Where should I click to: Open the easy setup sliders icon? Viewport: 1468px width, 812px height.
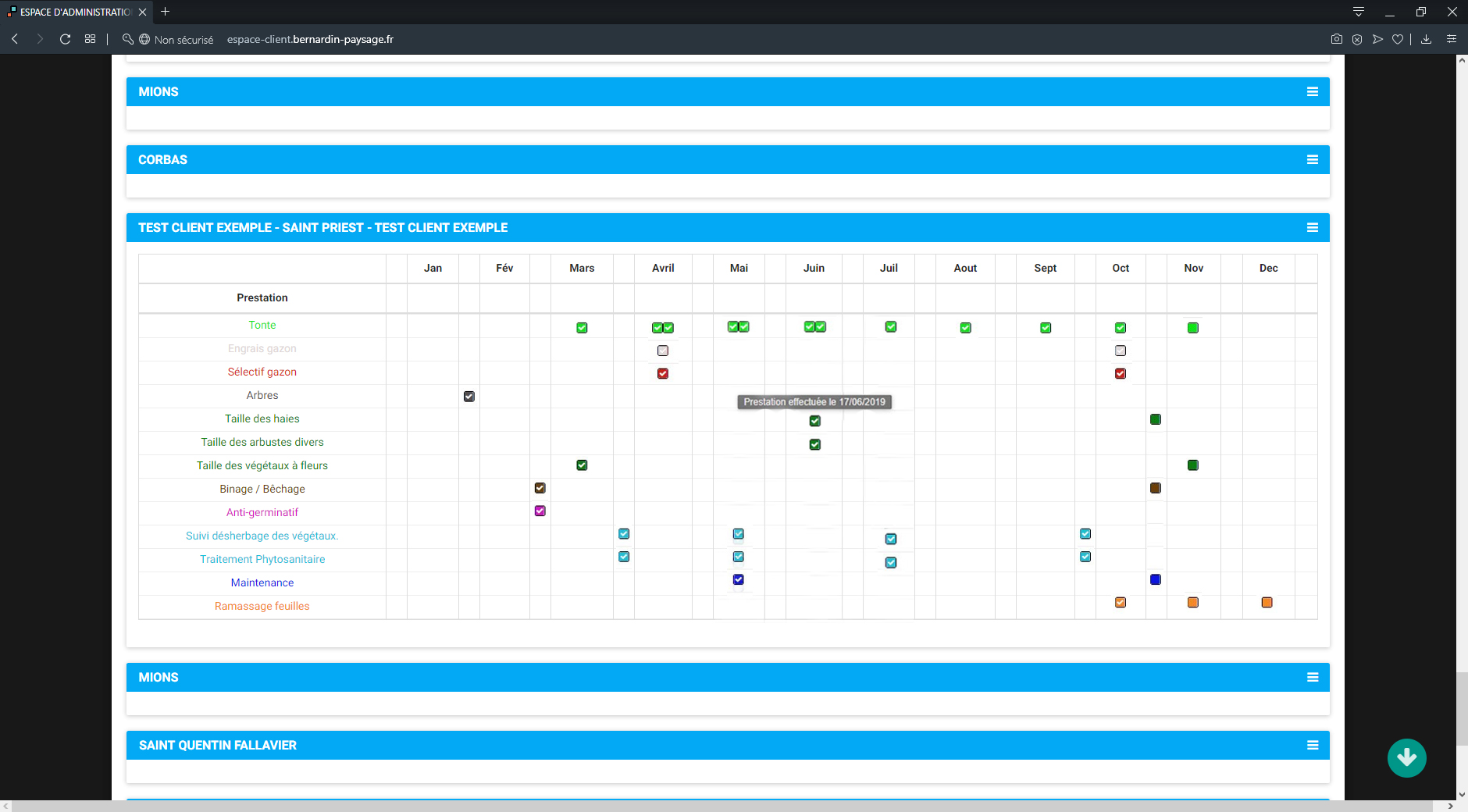point(1452,39)
